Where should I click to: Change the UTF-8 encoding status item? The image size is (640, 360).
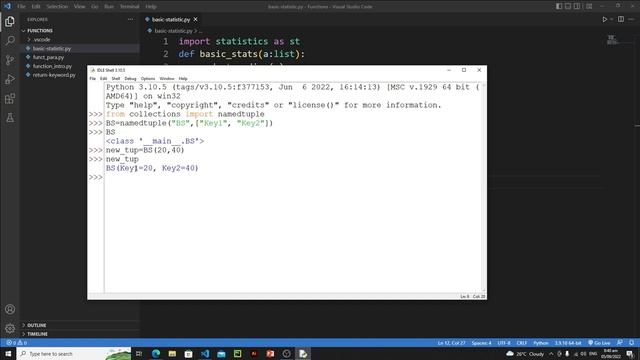coord(504,343)
